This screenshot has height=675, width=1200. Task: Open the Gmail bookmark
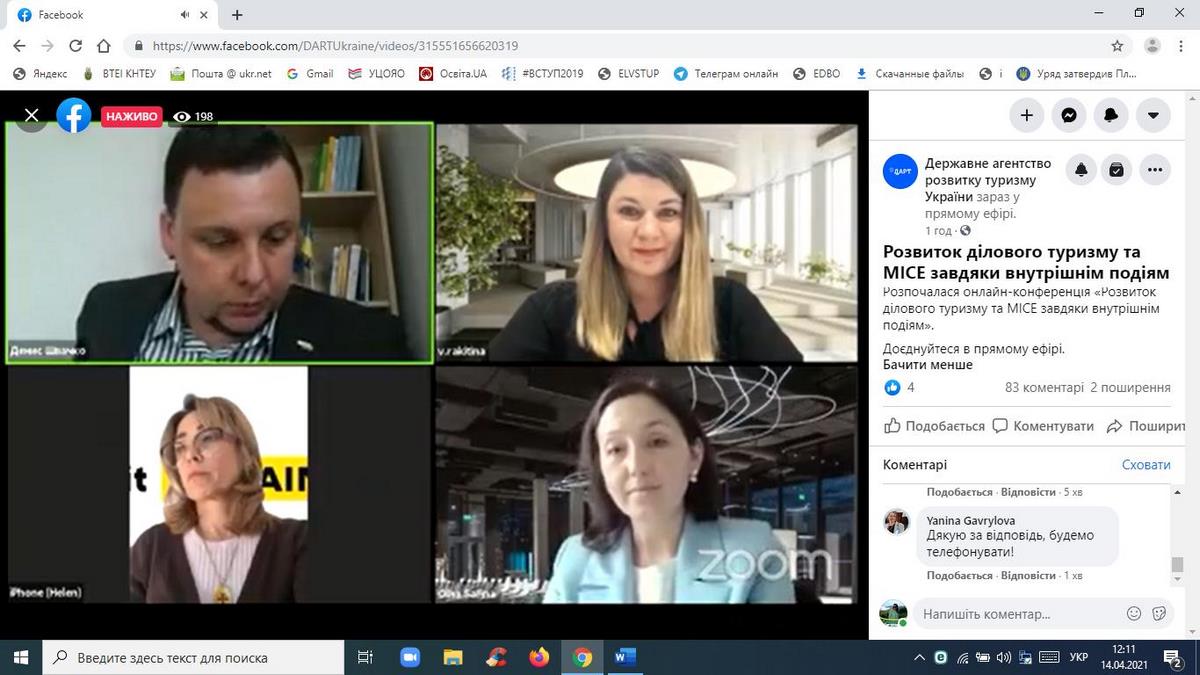click(310, 74)
